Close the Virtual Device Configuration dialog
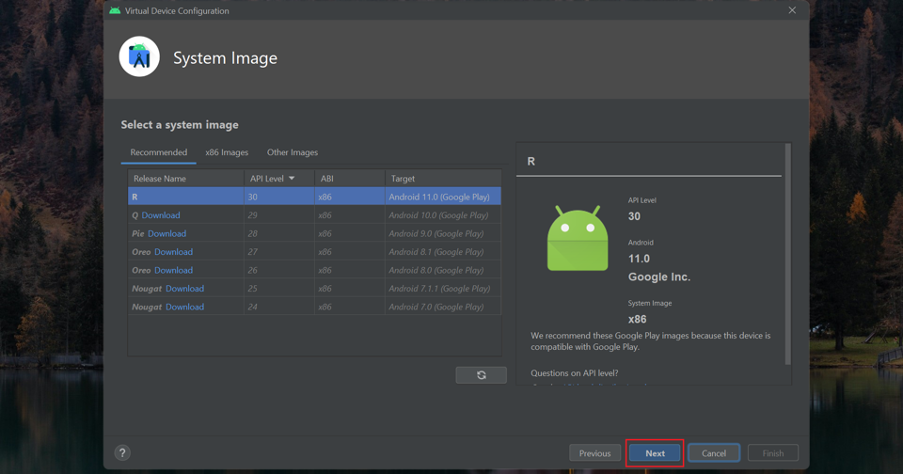Screen dimensions: 904x474 [792, 10]
